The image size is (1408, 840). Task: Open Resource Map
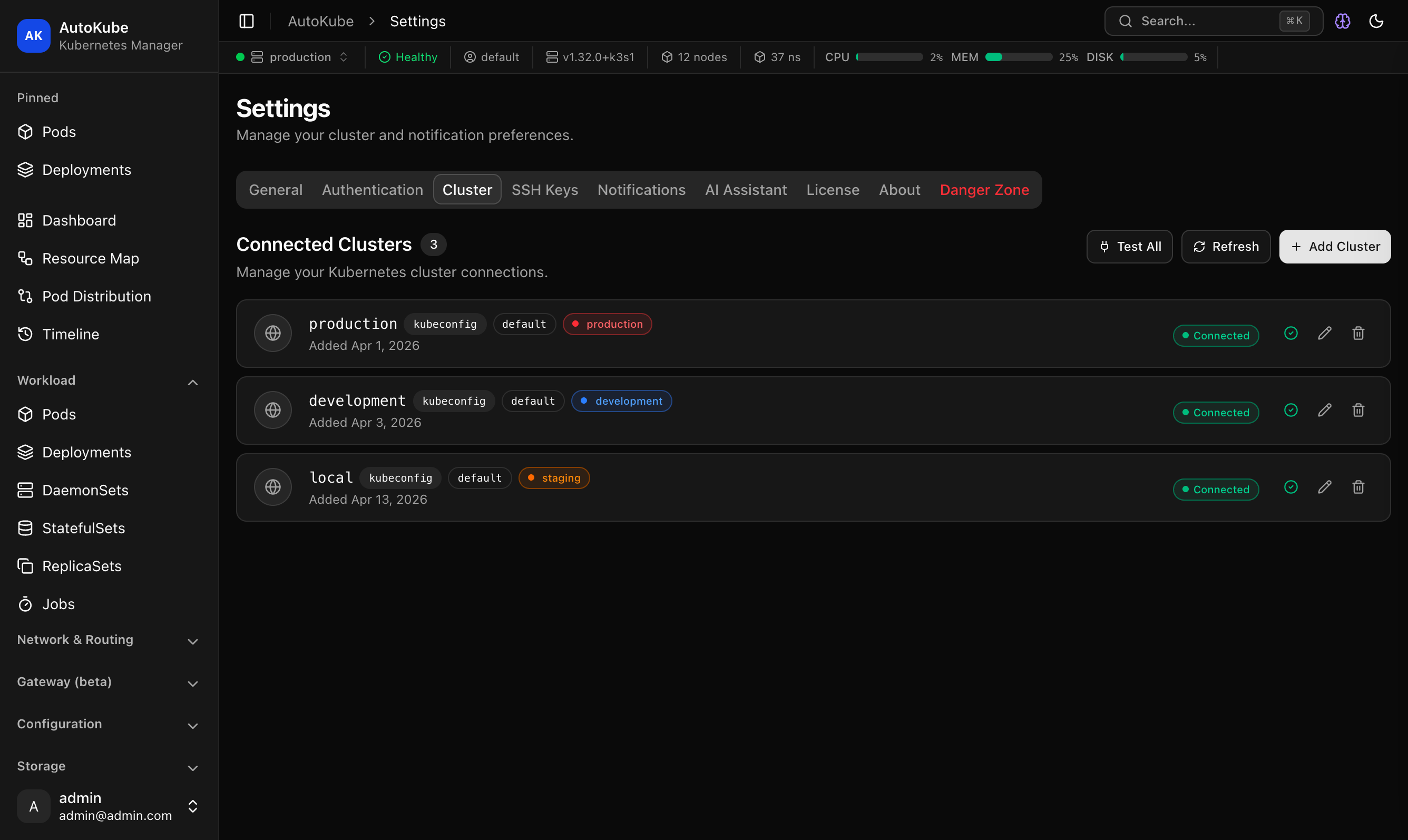[x=109, y=258]
